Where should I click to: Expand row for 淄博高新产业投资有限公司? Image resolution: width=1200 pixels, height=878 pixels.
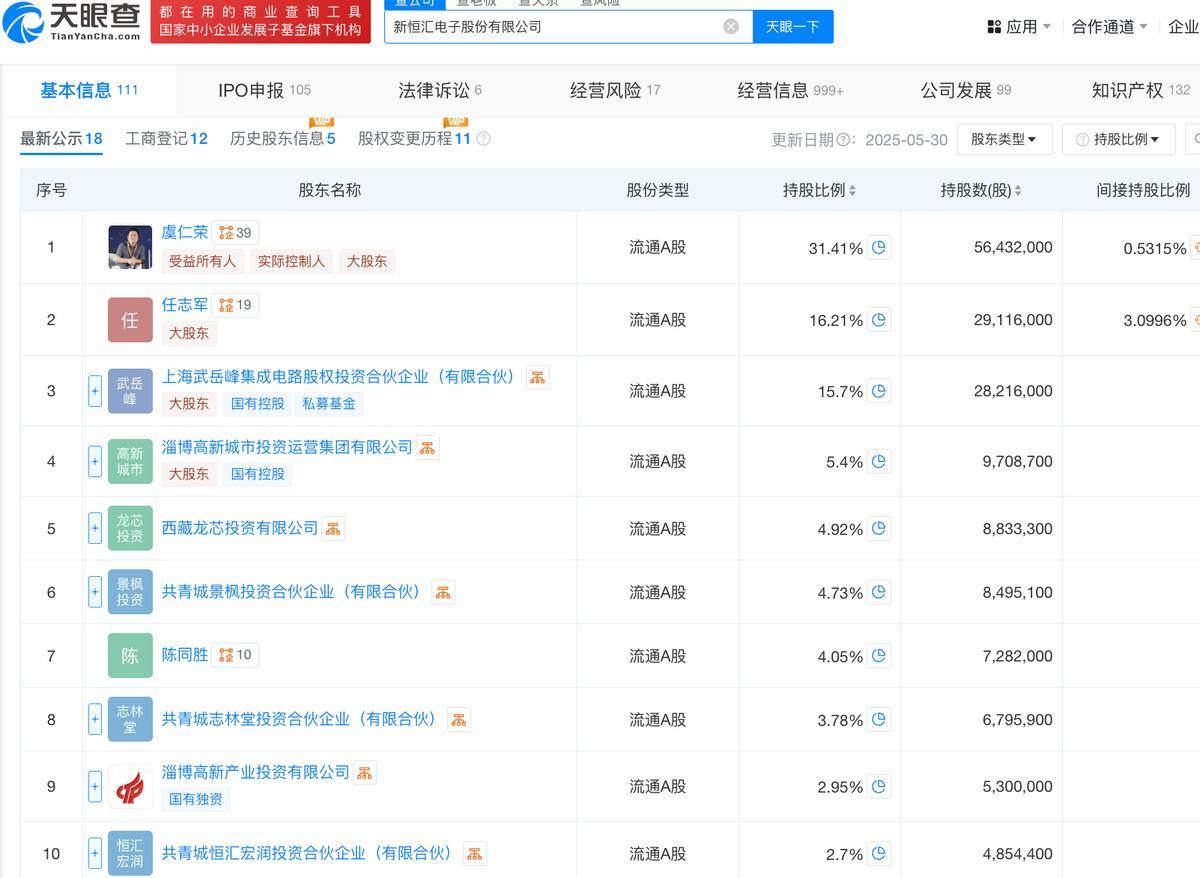tap(95, 787)
